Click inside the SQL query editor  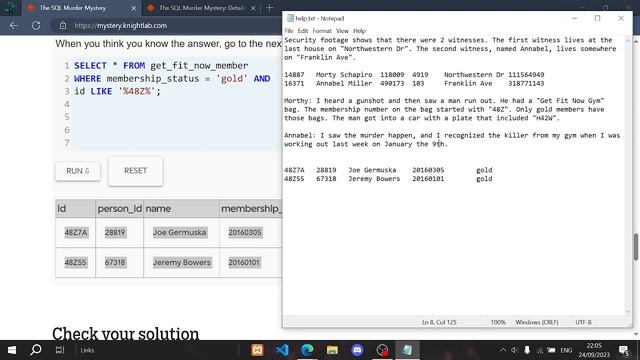[x=176, y=104]
